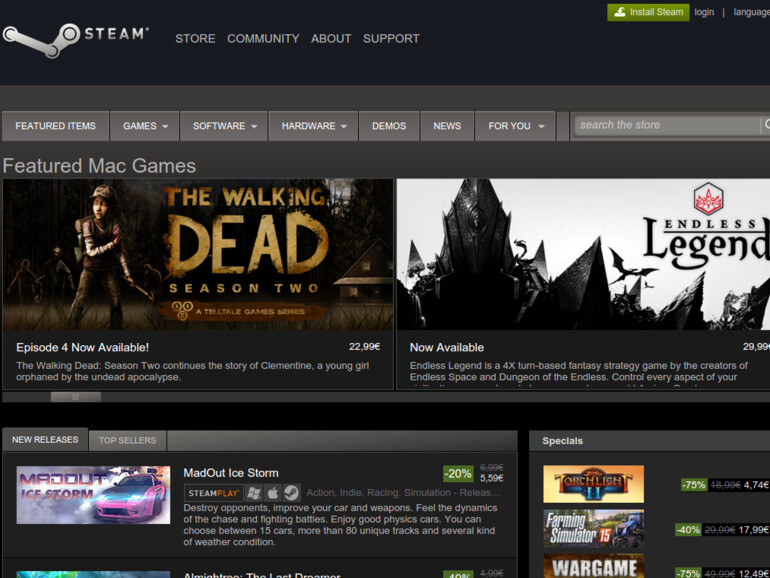Expand the FOR YOU dropdown menu
The width and height of the screenshot is (770, 578).
point(515,126)
